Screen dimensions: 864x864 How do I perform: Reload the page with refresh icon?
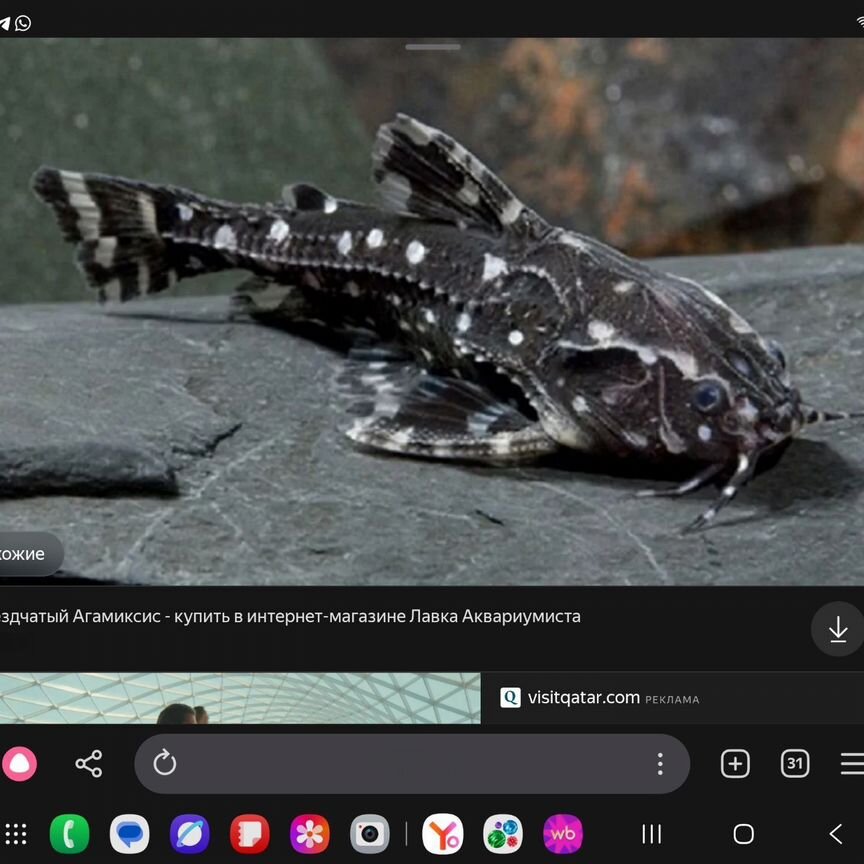(x=165, y=764)
